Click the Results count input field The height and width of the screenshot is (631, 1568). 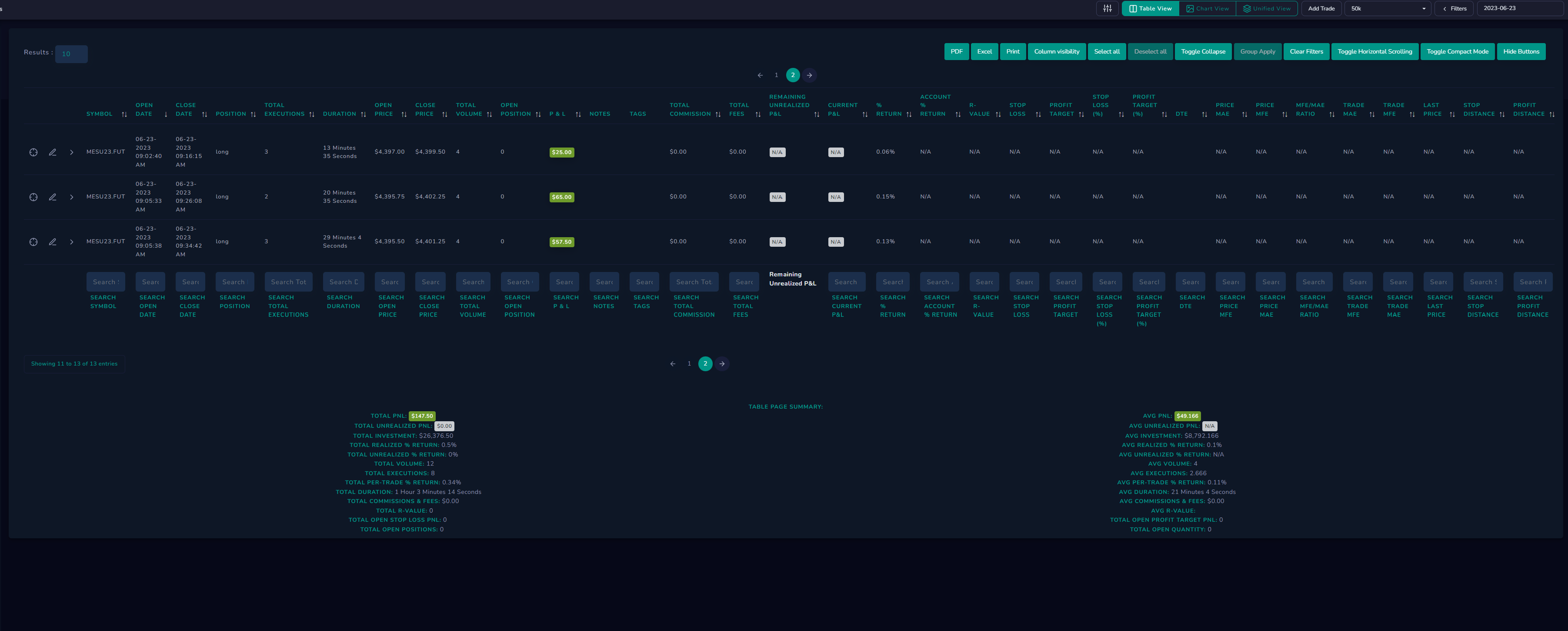(x=71, y=54)
